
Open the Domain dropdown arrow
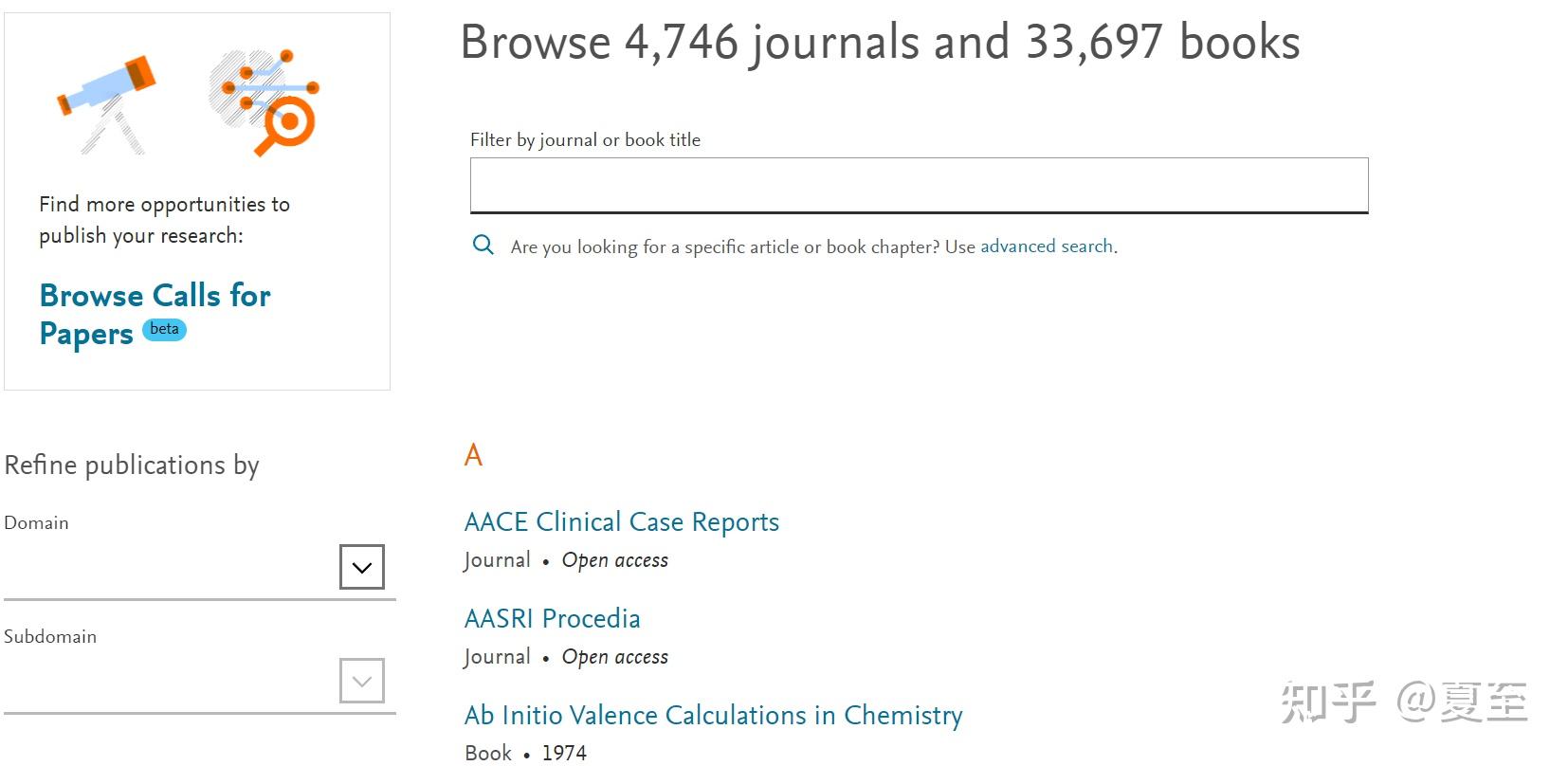361,567
